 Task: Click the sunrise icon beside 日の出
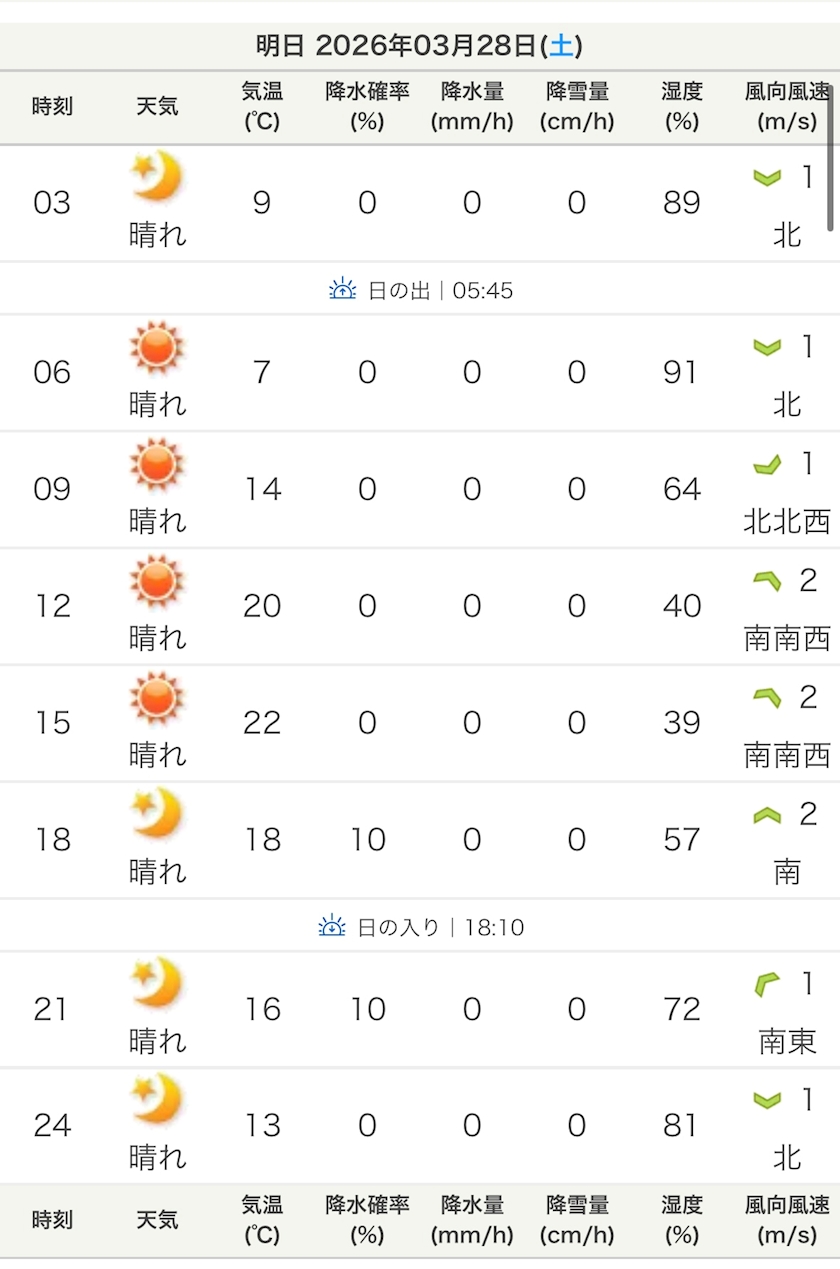pos(343,290)
